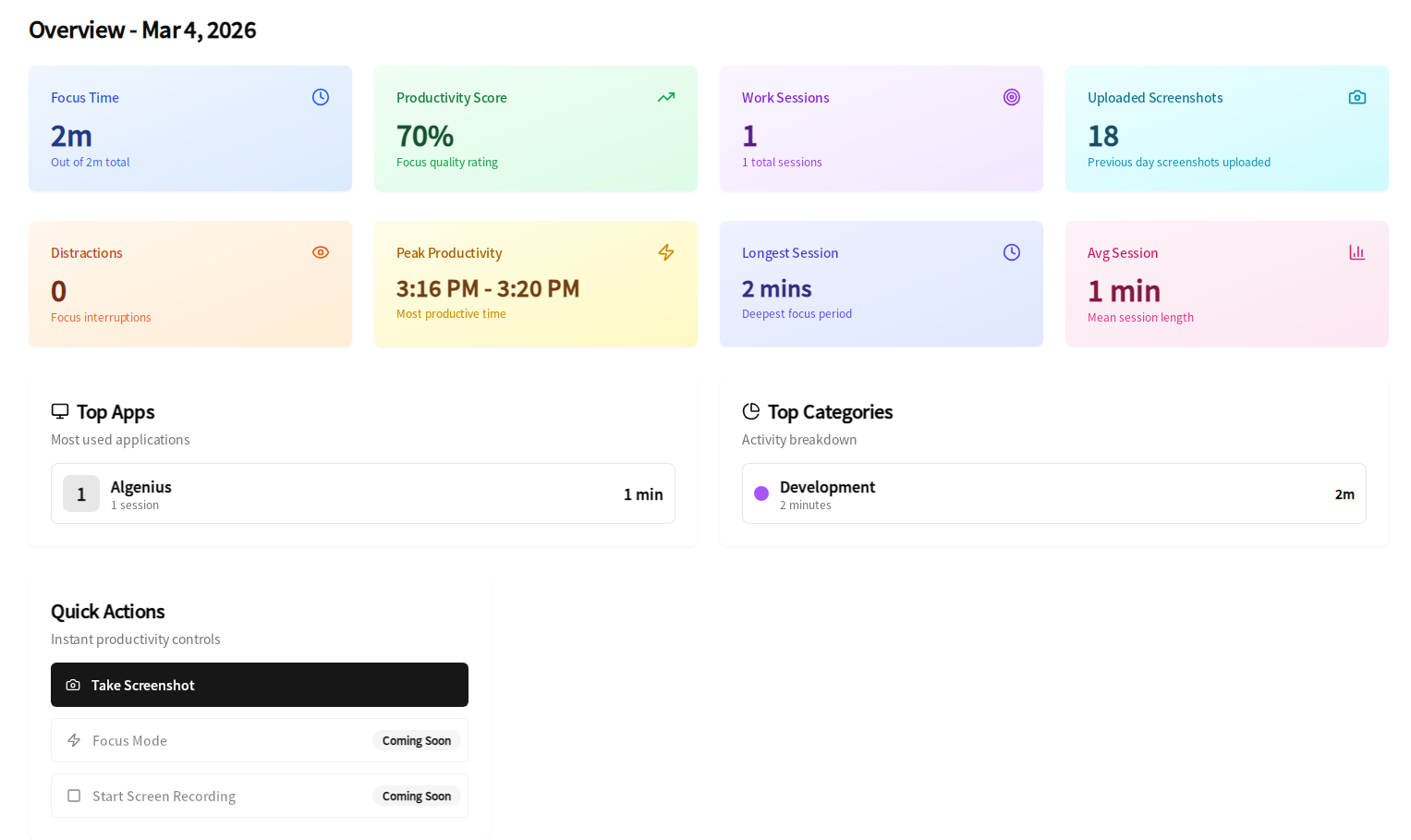
Task: Click the Coming Soon badge next to Focus Mode
Action: (x=417, y=740)
